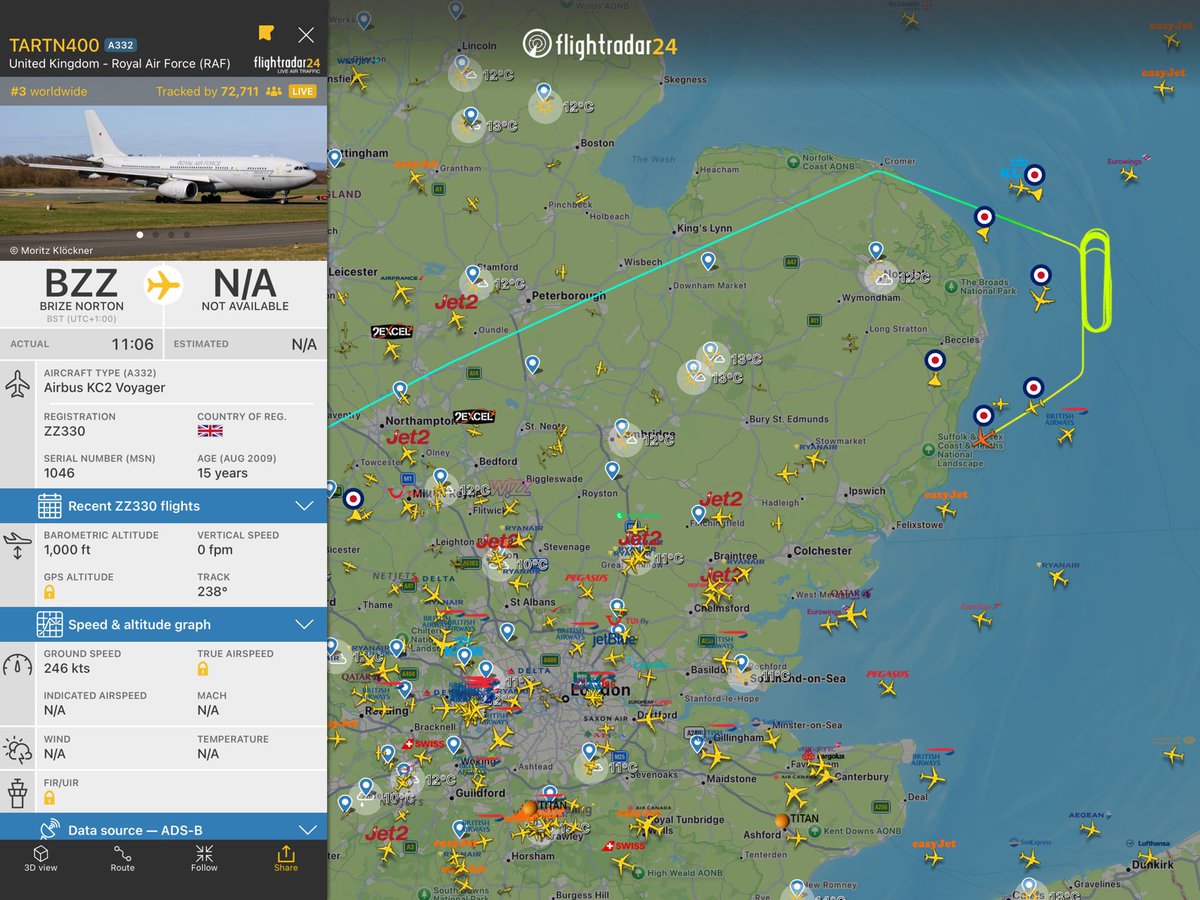Tap the photo carousel page dots
The width and height of the screenshot is (1200, 900).
point(164,235)
